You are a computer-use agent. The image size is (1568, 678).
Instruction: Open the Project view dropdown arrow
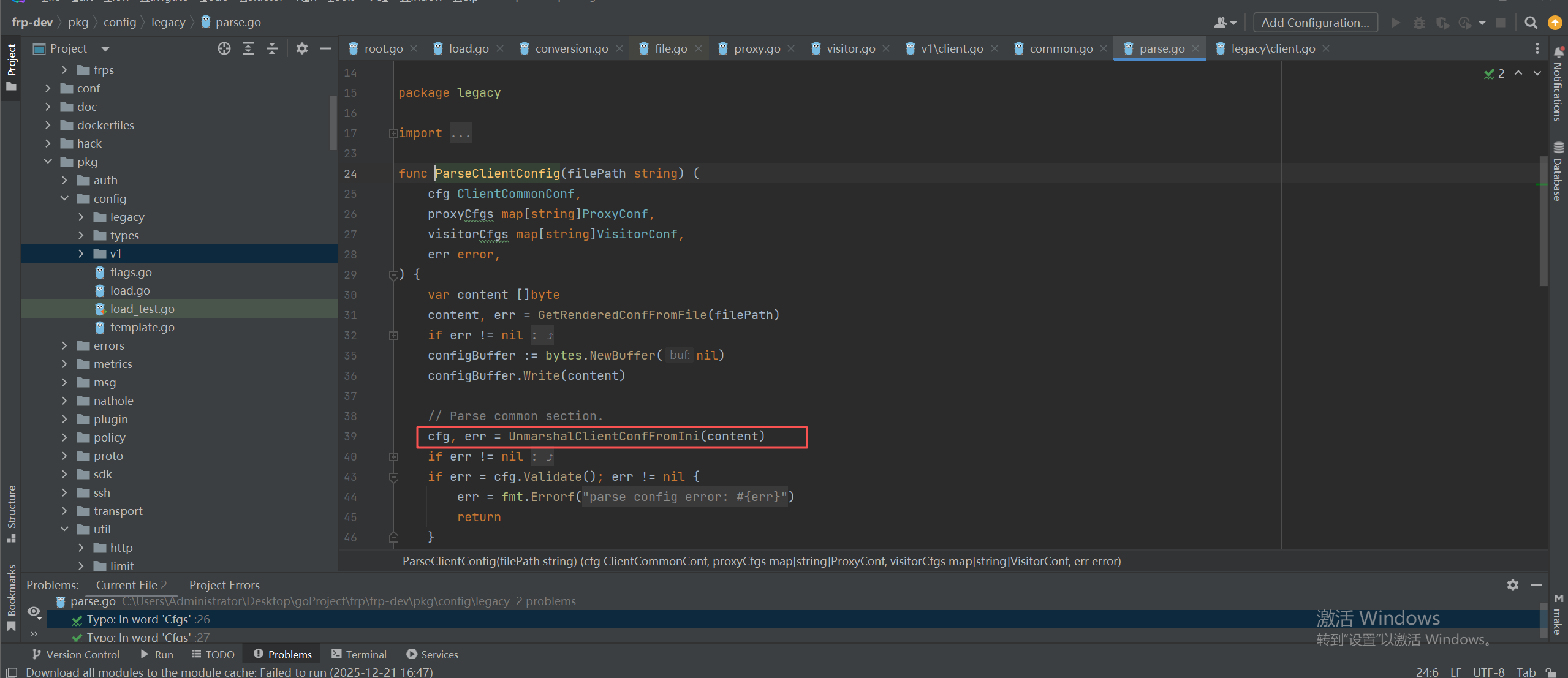point(105,48)
